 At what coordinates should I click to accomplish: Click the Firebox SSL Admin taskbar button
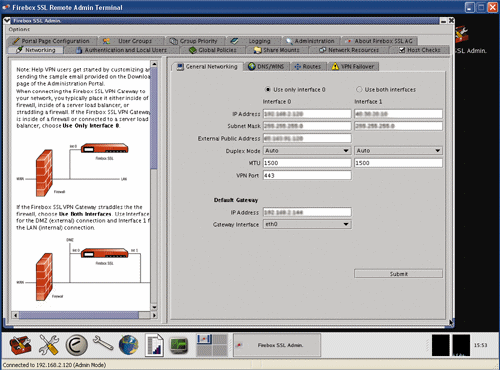pos(277,345)
